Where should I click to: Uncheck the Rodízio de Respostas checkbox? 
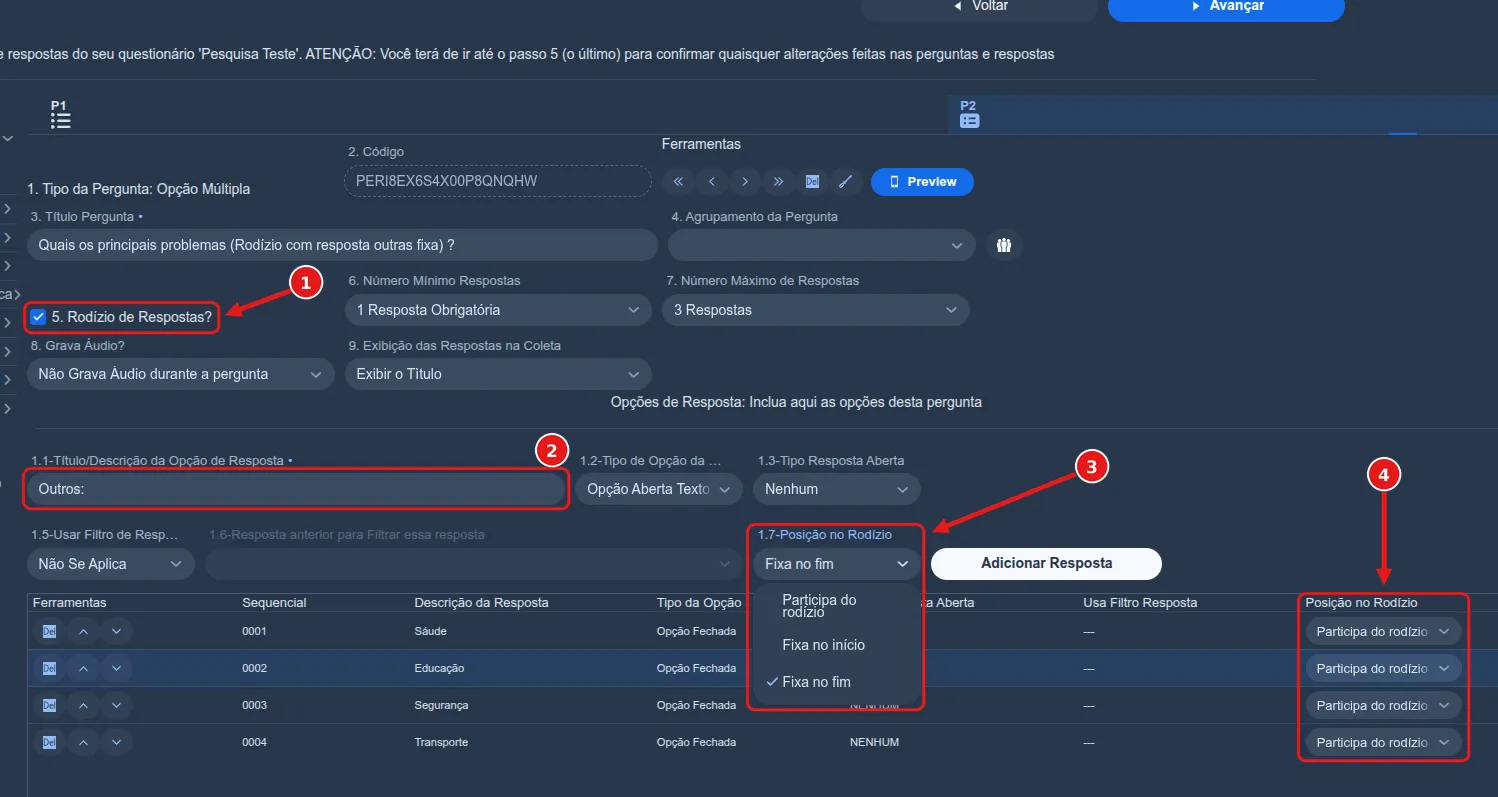pyautogui.click(x=38, y=317)
